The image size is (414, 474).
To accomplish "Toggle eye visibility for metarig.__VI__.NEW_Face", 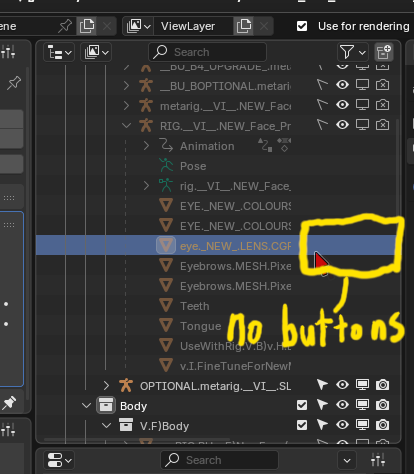I will coord(342,105).
